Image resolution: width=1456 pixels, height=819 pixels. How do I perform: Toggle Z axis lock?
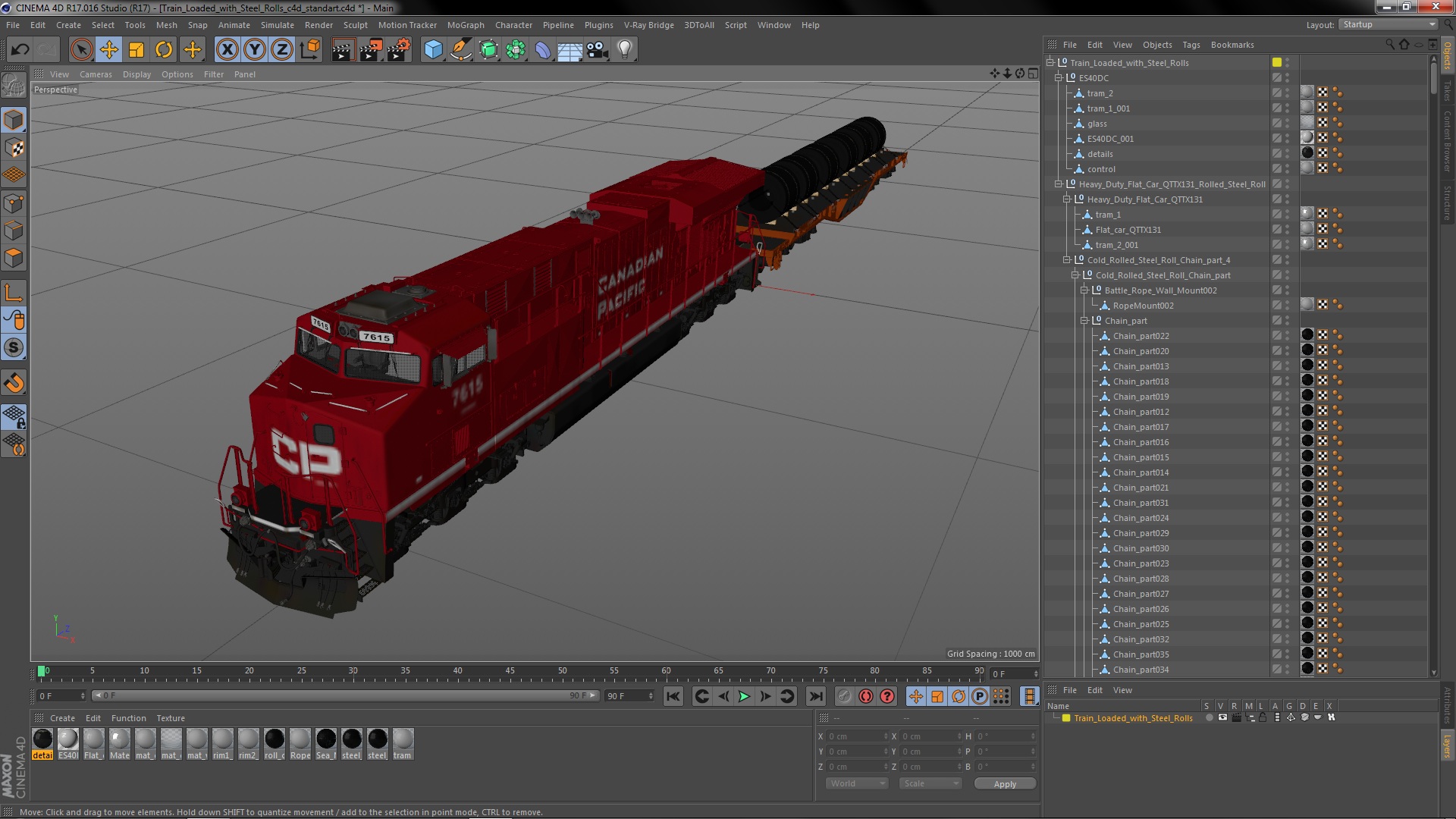282,50
